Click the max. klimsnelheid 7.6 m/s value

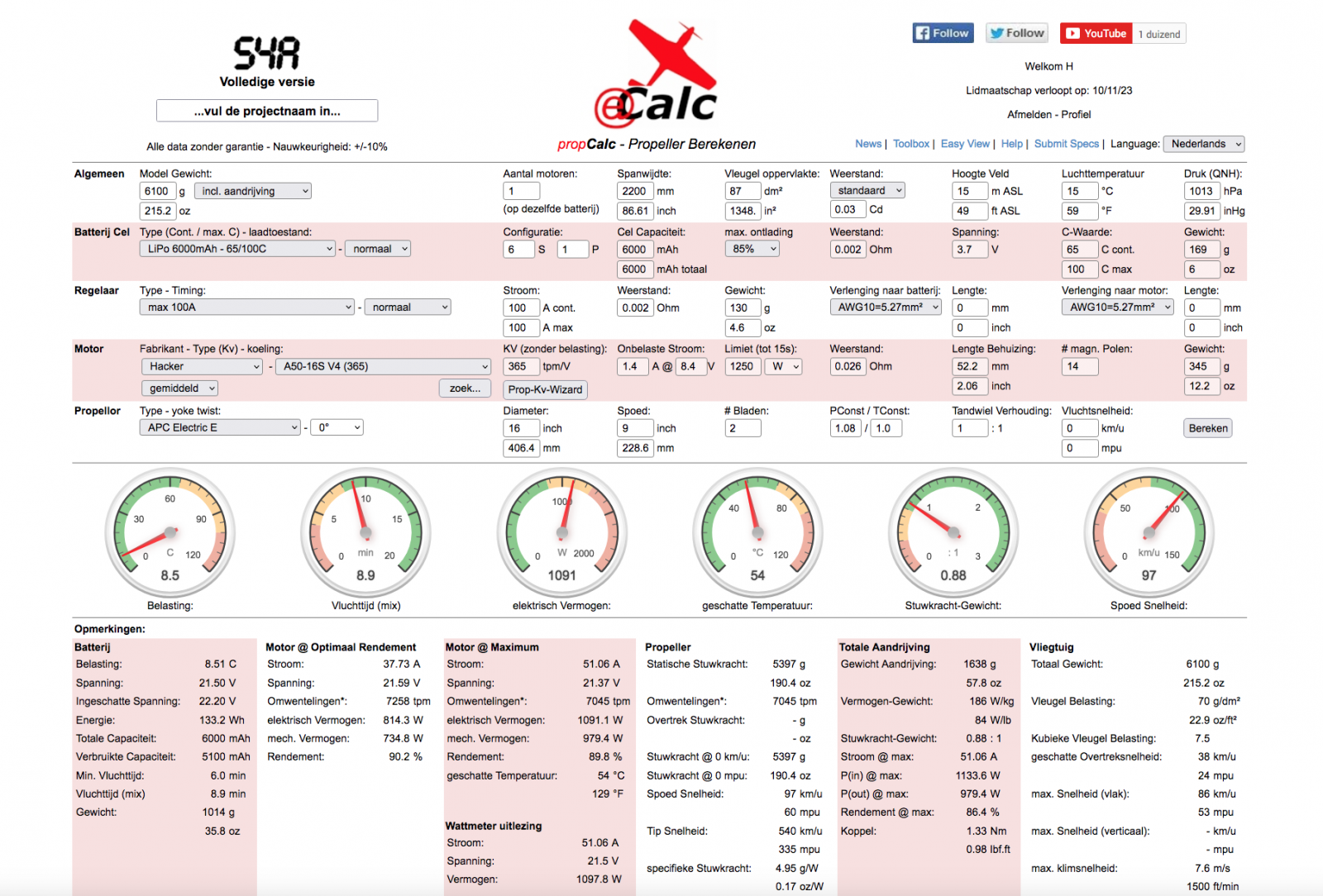pyautogui.click(x=1212, y=868)
